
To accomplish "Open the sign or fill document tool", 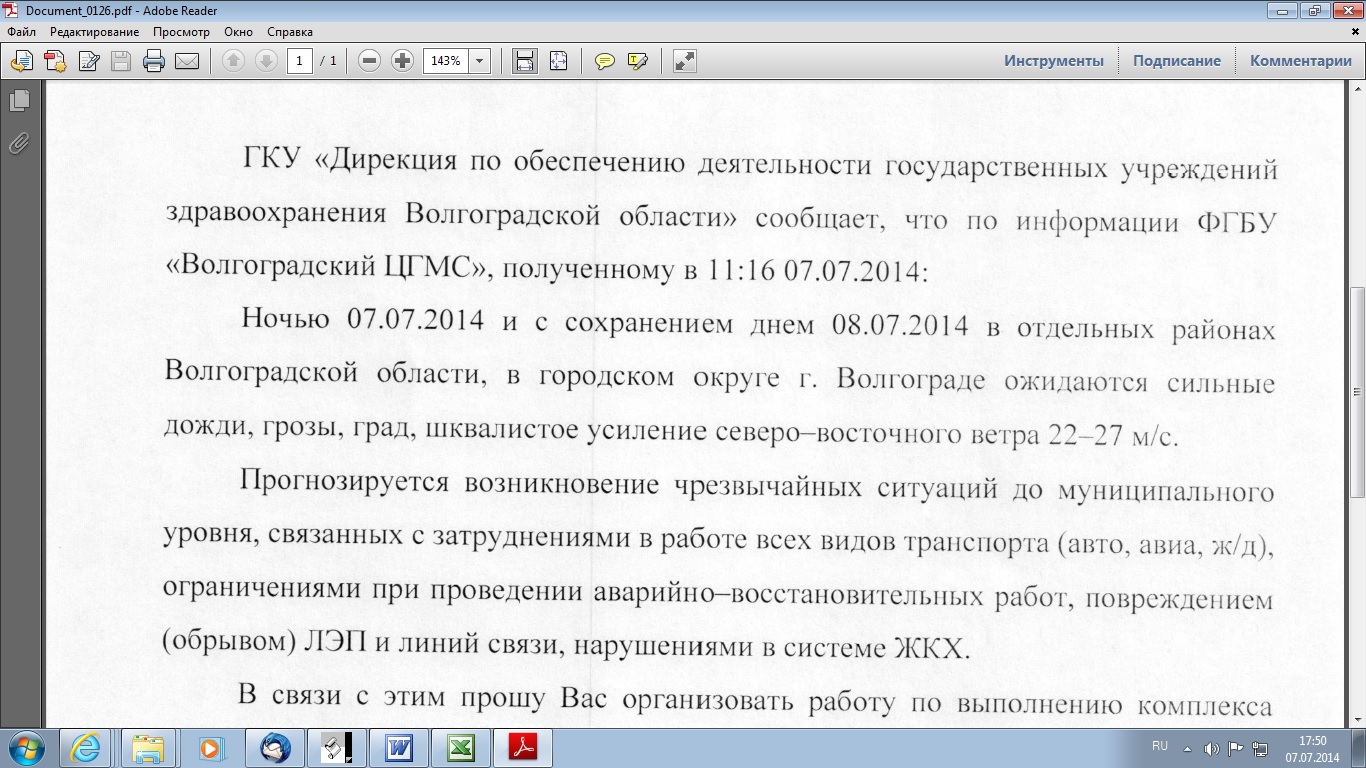I will coord(89,61).
